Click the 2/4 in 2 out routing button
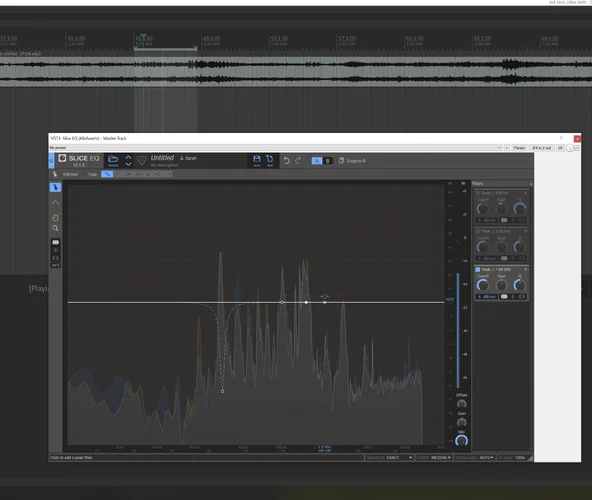 541,148
